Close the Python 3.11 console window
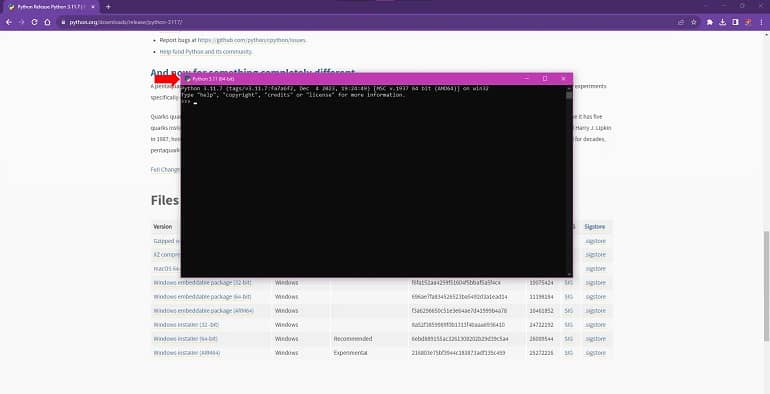The height and width of the screenshot is (394, 770). (x=563, y=79)
